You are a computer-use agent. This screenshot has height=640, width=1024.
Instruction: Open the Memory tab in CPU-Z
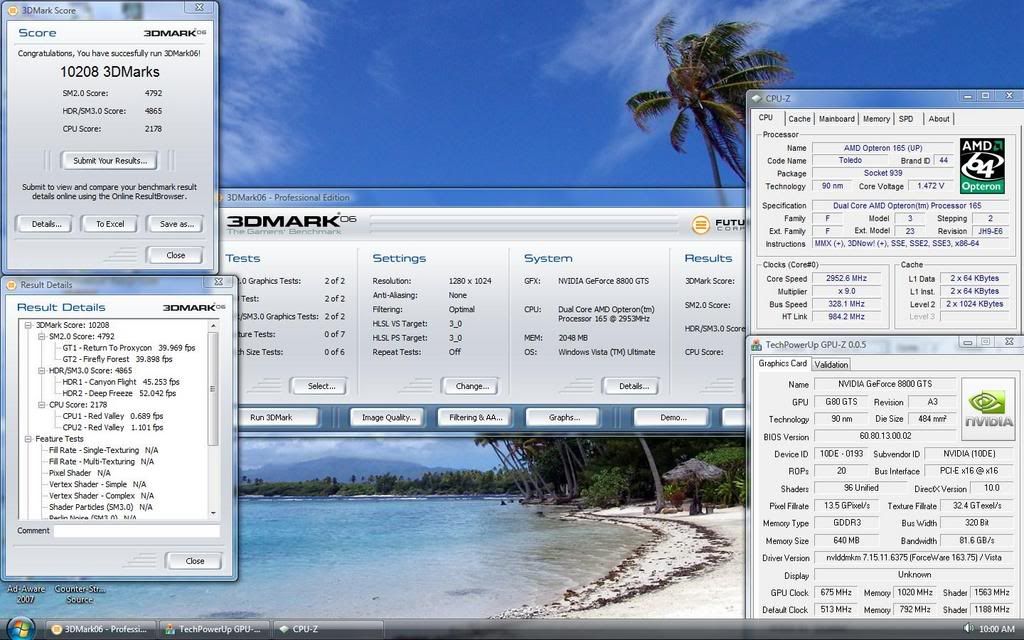876,119
